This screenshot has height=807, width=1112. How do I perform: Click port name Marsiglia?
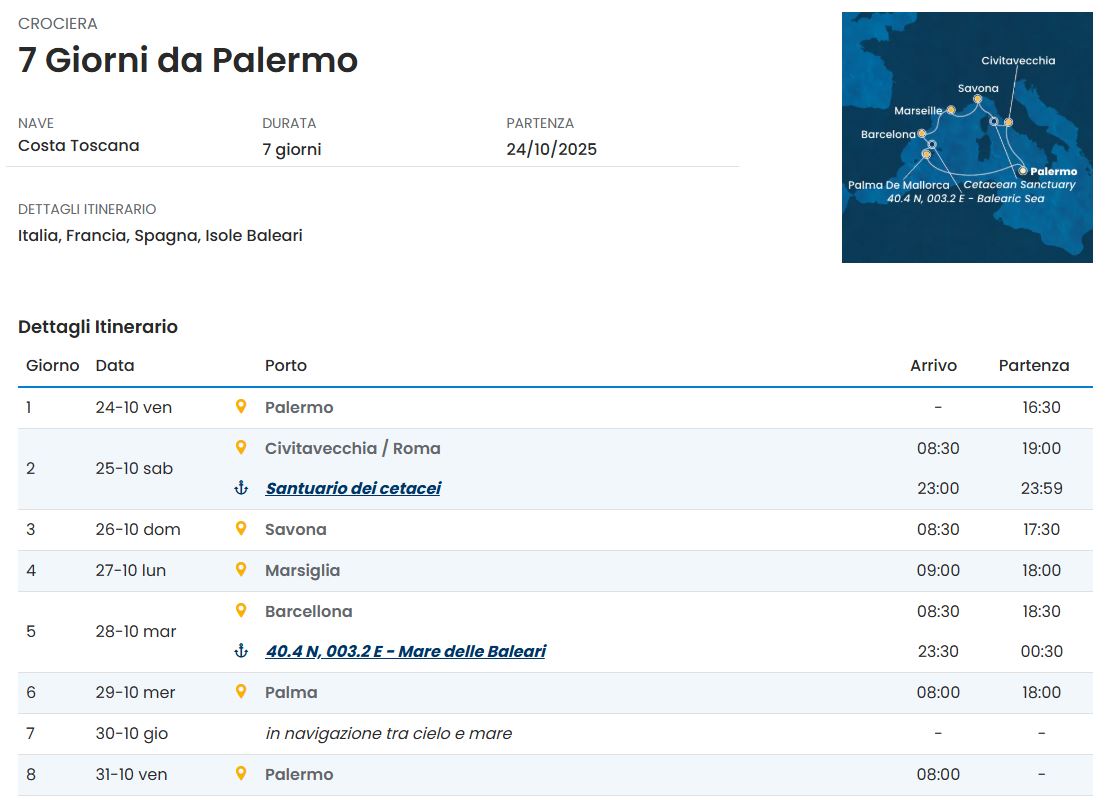(302, 570)
